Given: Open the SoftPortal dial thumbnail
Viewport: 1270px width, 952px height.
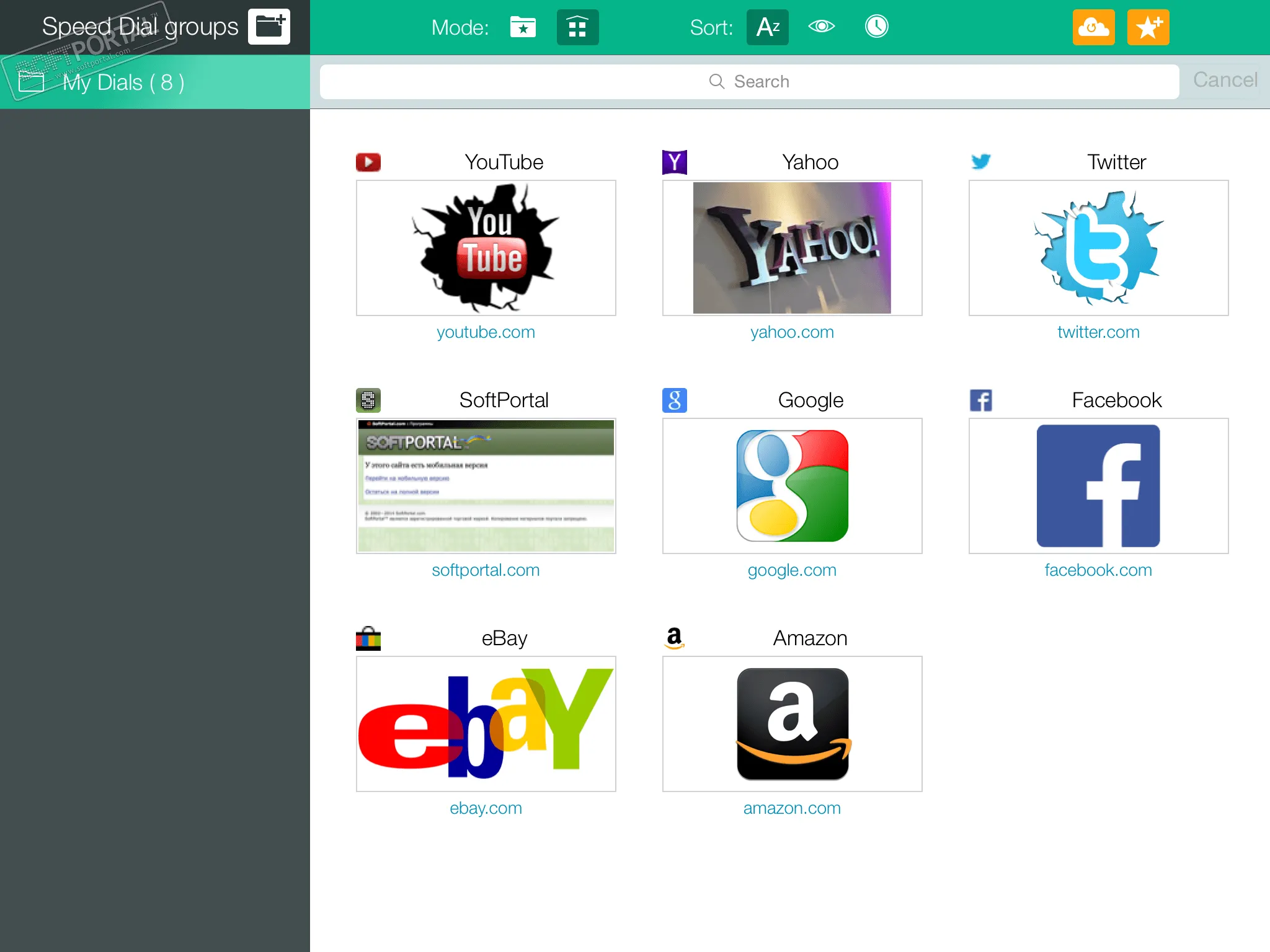Looking at the screenshot, I should click(486, 486).
